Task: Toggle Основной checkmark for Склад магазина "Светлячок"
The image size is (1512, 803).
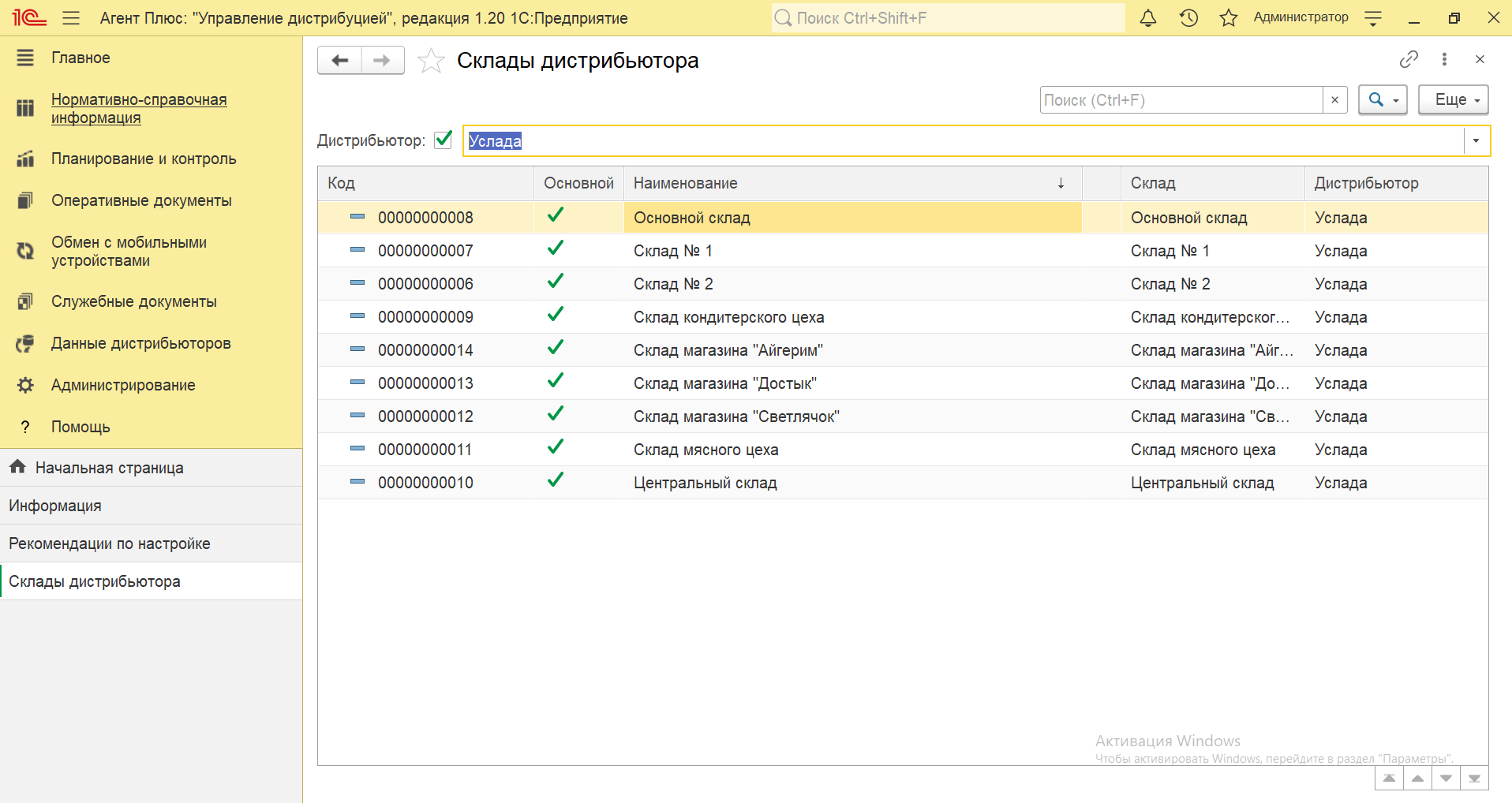Action: pyautogui.click(x=556, y=413)
